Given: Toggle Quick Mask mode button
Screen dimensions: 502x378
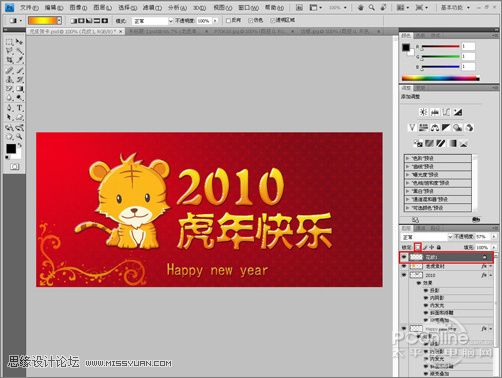Looking at the screenshot, I should [14, 166].
